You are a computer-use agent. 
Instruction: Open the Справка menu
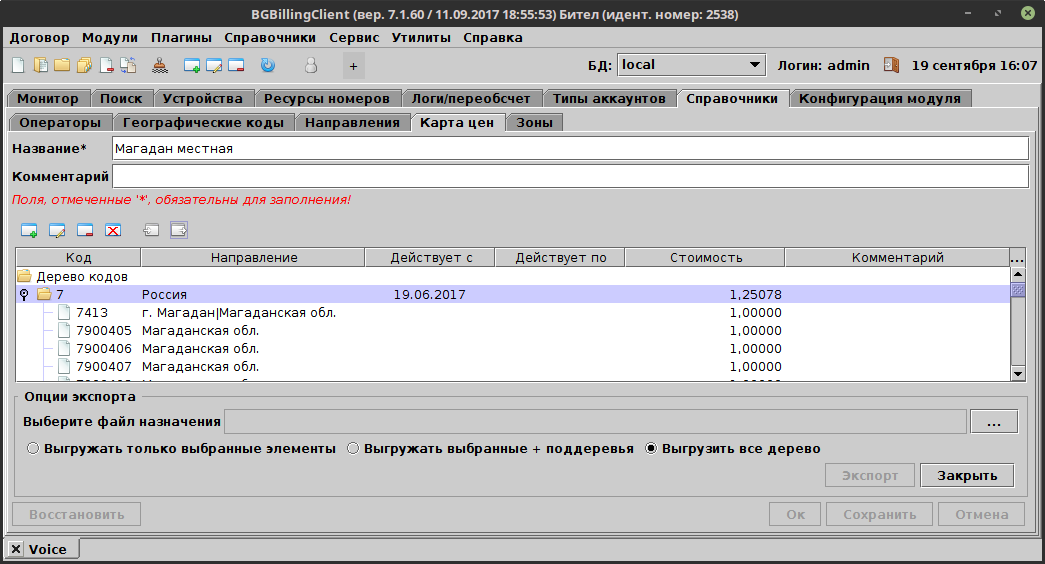tap(493, 38)
